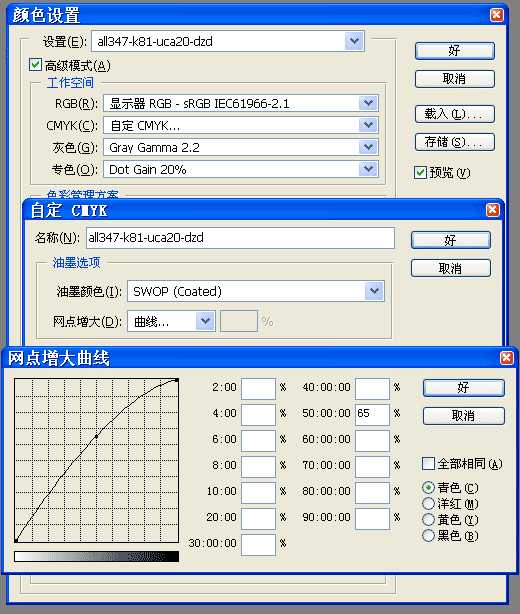Click 取消 in the 网点增大曲线 dialog

point(464,416)
